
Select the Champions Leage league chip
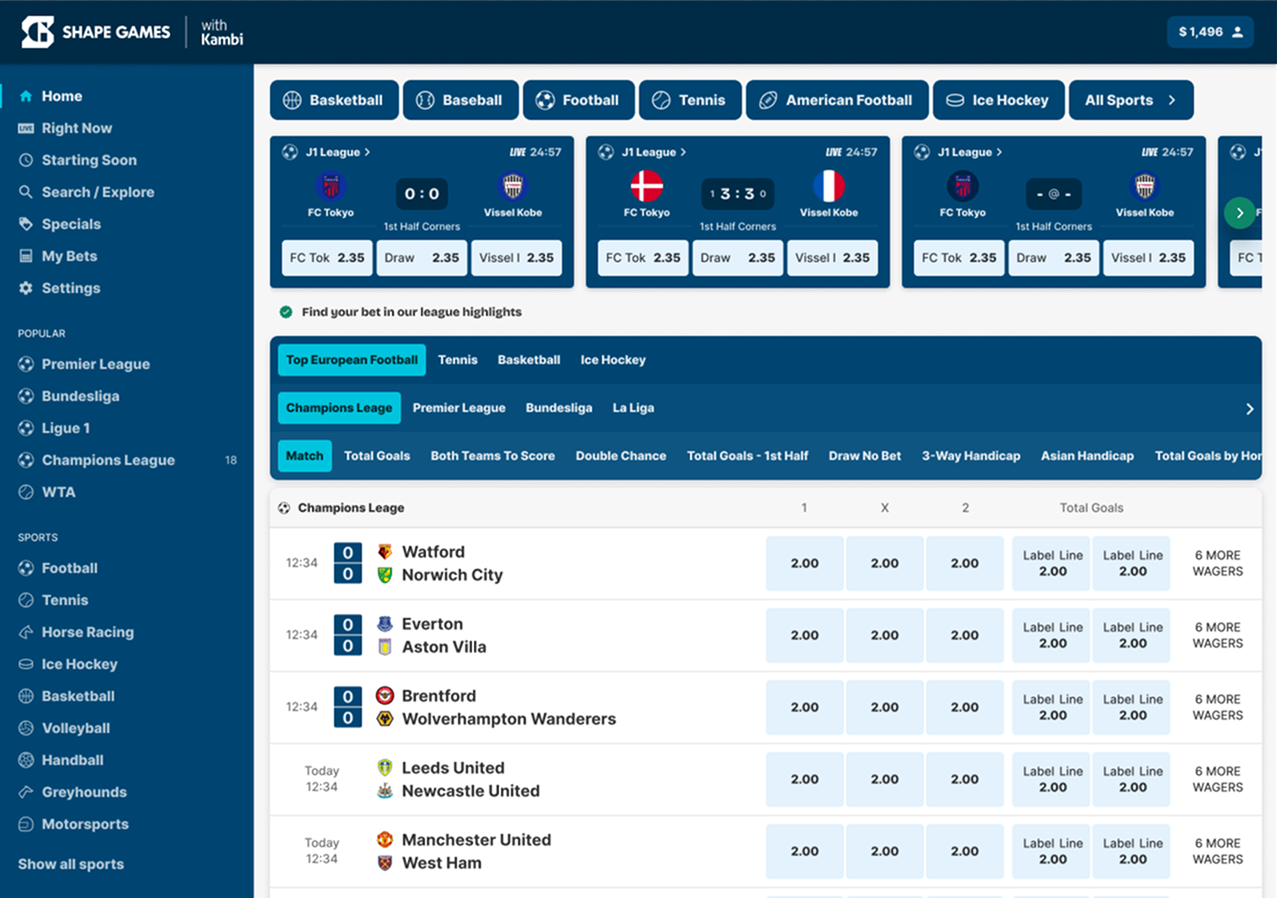[x=339, y=408]
